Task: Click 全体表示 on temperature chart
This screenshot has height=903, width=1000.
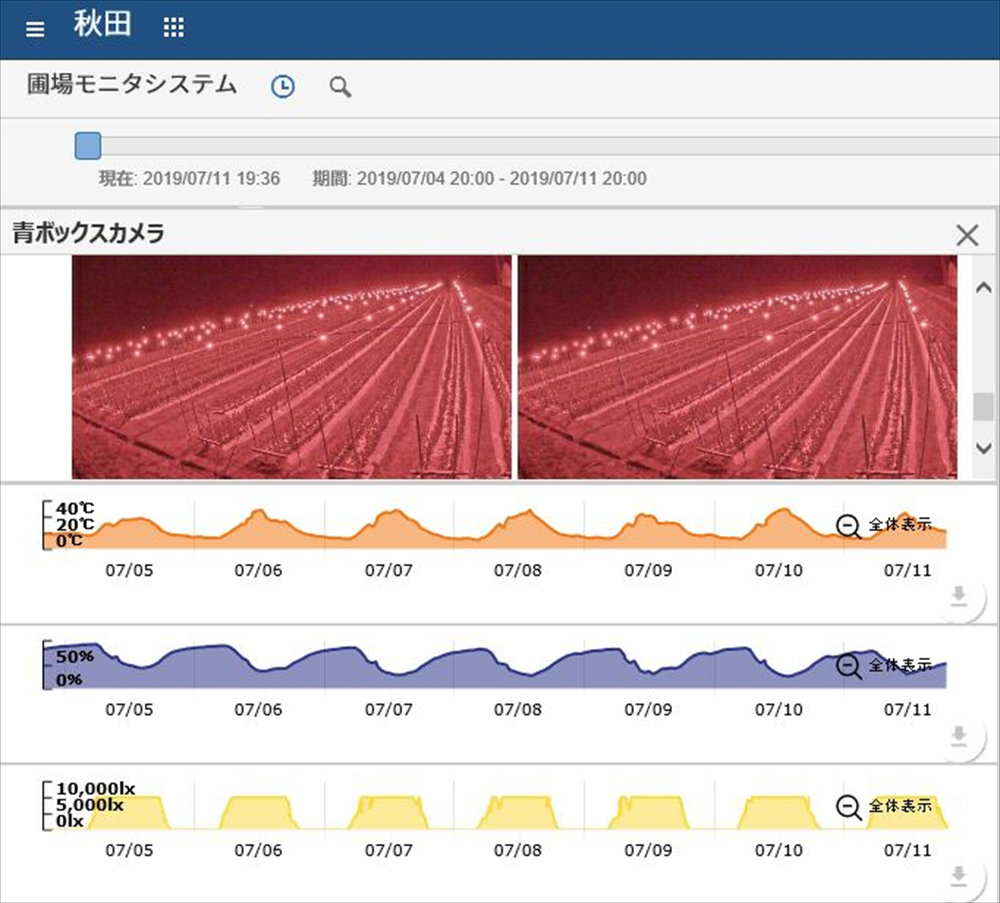Action: click(900, 524)
